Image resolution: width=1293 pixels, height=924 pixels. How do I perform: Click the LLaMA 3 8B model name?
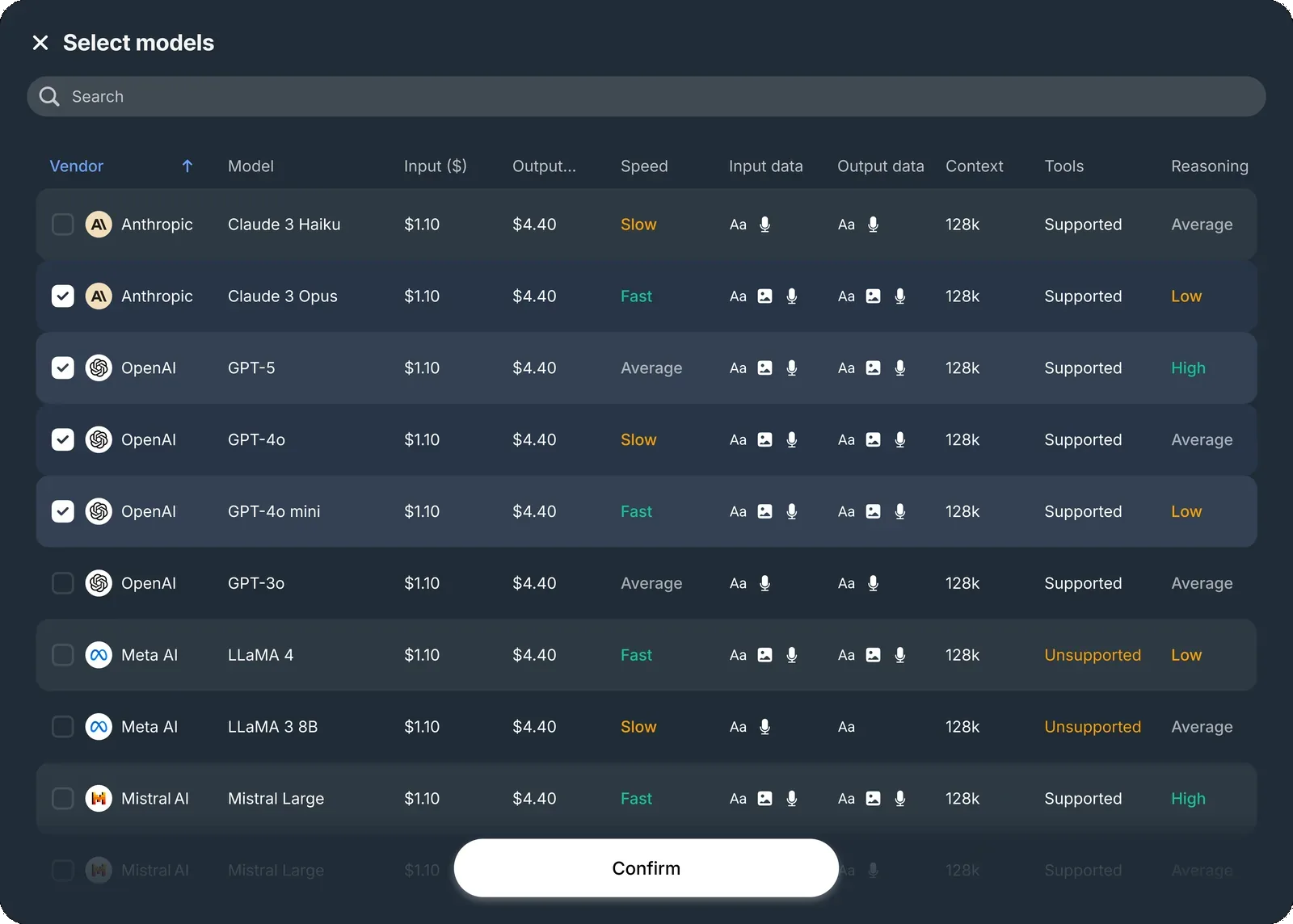click(273, 727)
